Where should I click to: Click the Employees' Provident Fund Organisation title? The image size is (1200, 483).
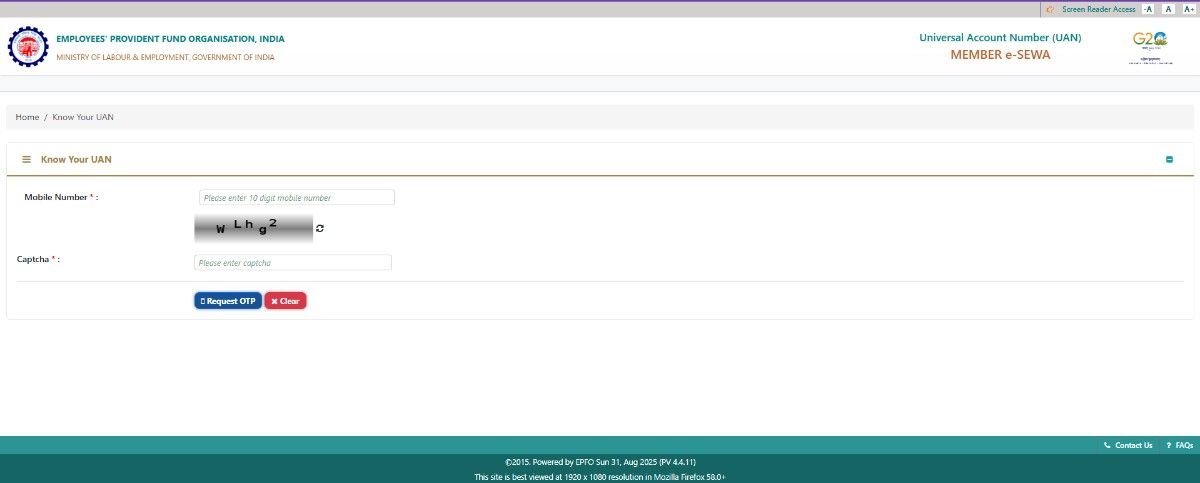170,39
